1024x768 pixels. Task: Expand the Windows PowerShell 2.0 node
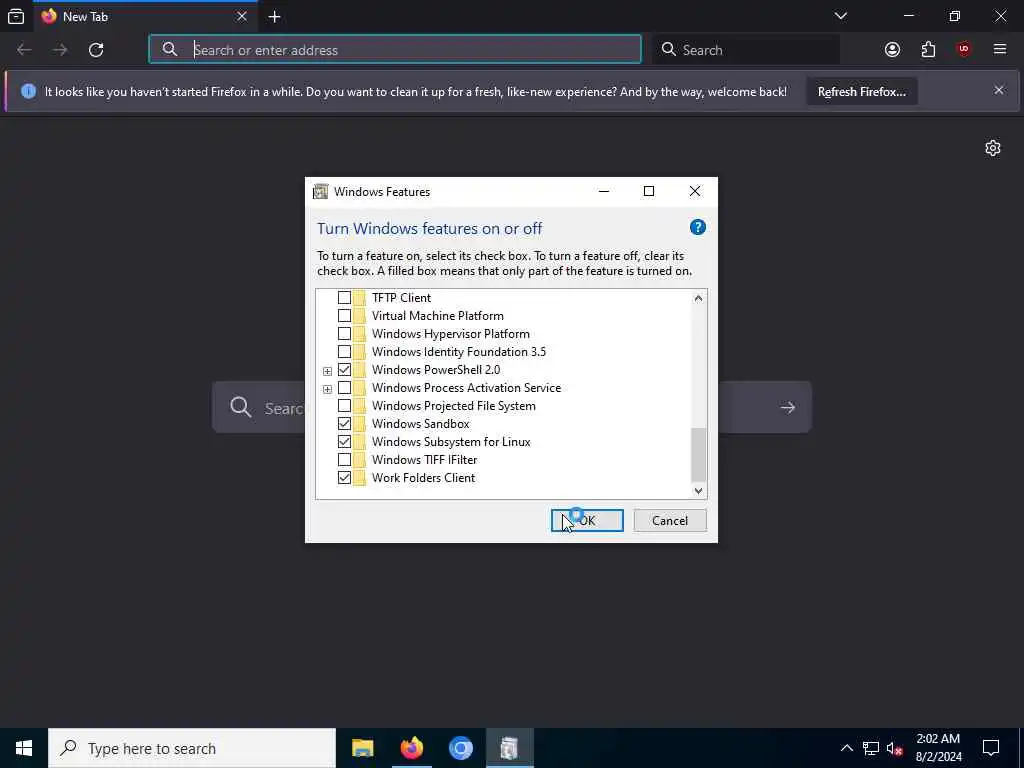coord(327,371)
